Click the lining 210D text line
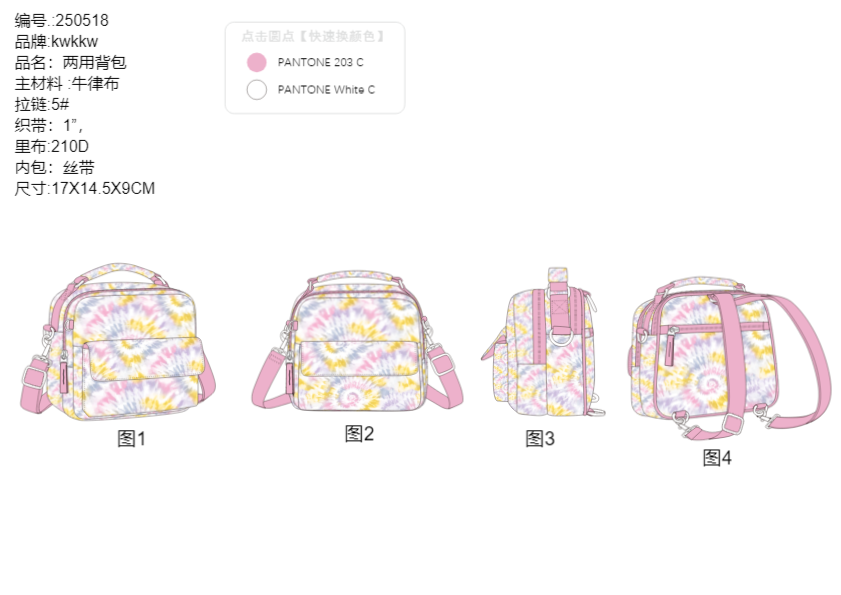 click(52, 146)
